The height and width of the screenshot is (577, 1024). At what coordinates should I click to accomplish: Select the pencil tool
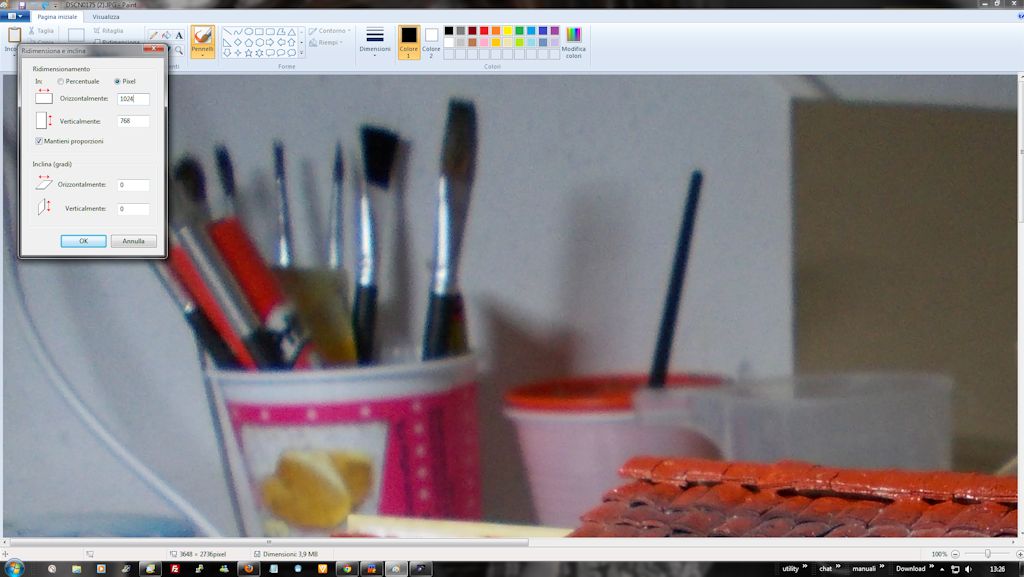153,35
